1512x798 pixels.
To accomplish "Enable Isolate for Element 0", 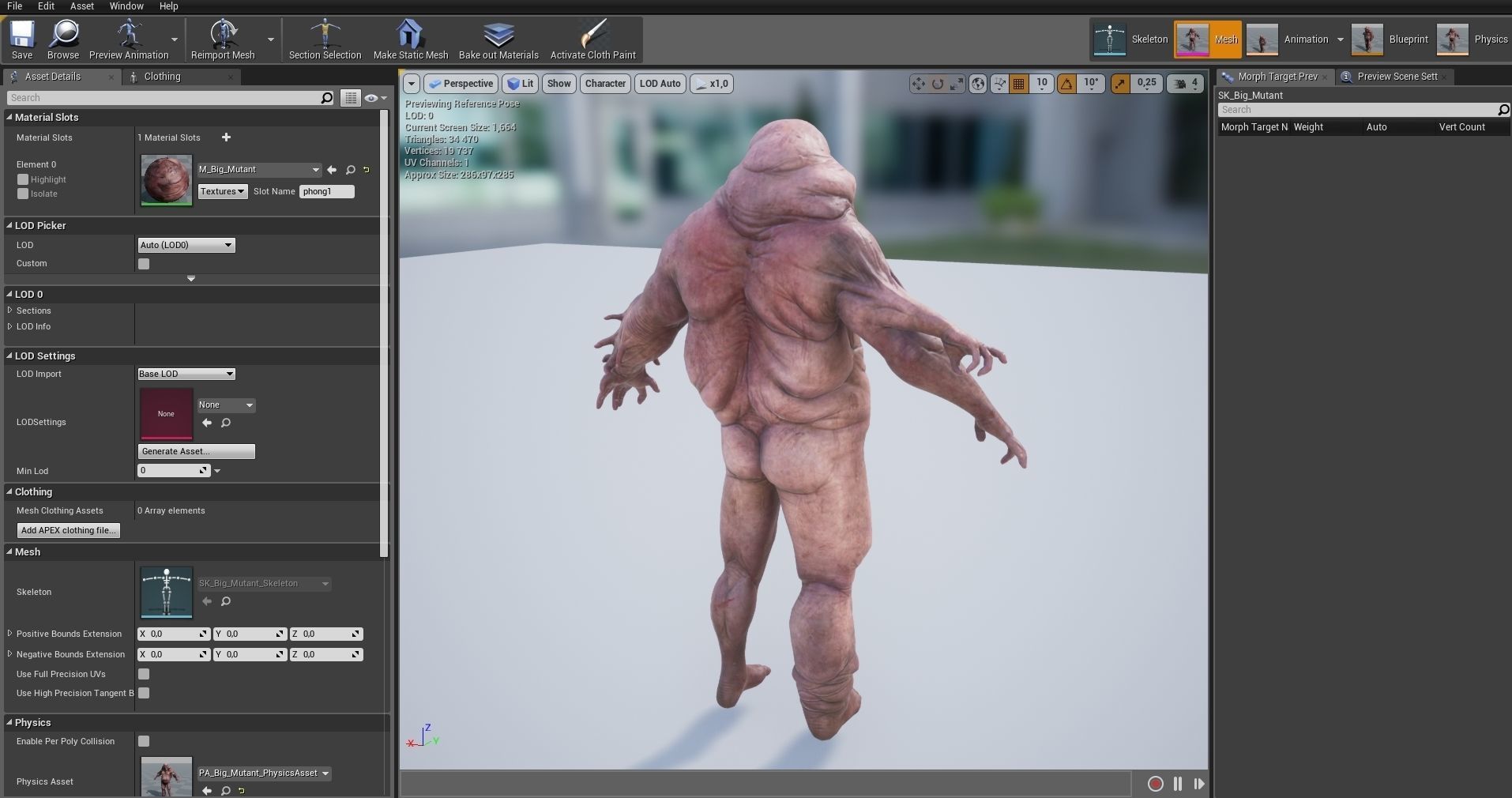I will point(23,194).
